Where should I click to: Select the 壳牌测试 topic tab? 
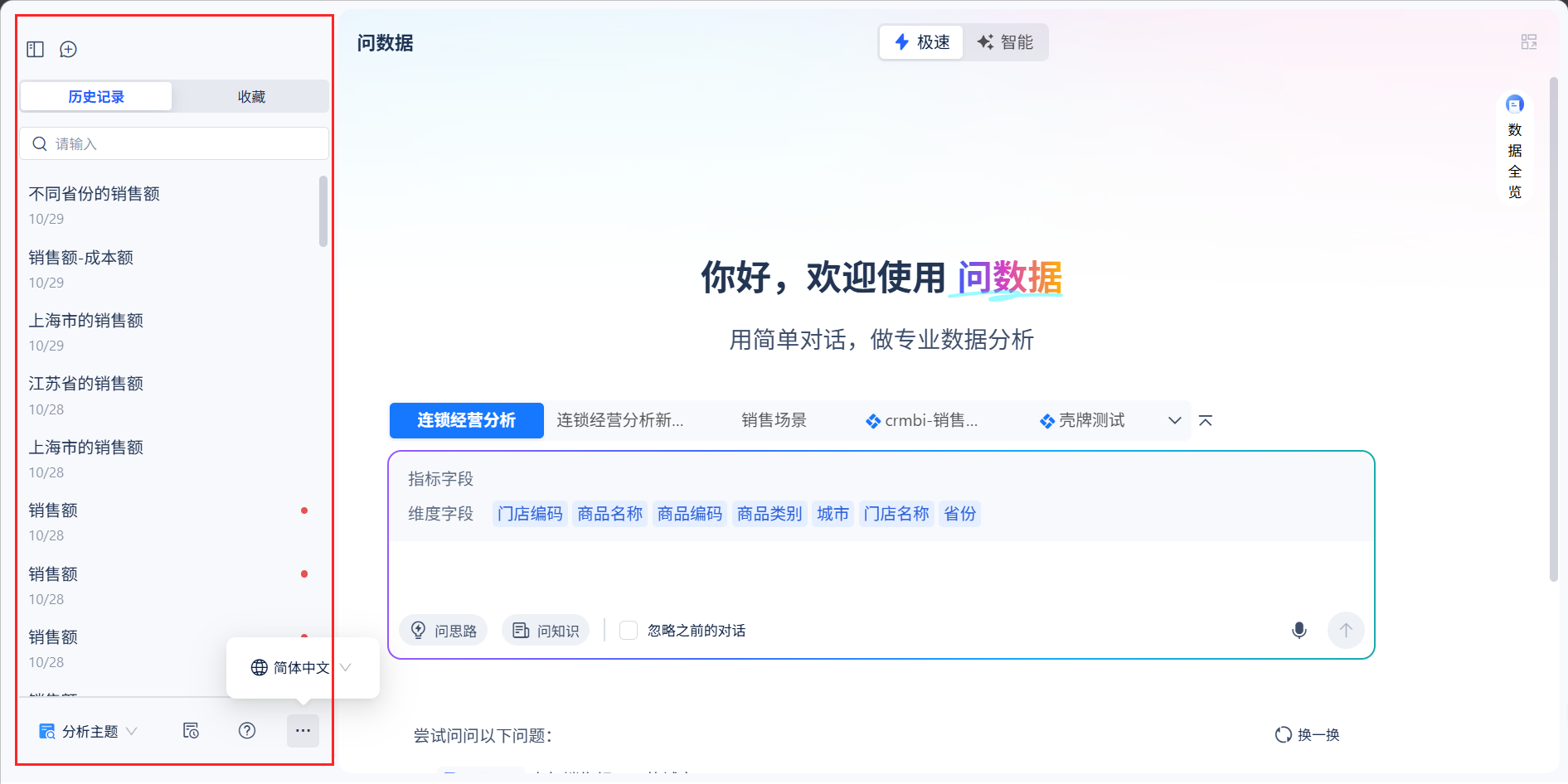pyautogui.click(x=1083, y=421)
